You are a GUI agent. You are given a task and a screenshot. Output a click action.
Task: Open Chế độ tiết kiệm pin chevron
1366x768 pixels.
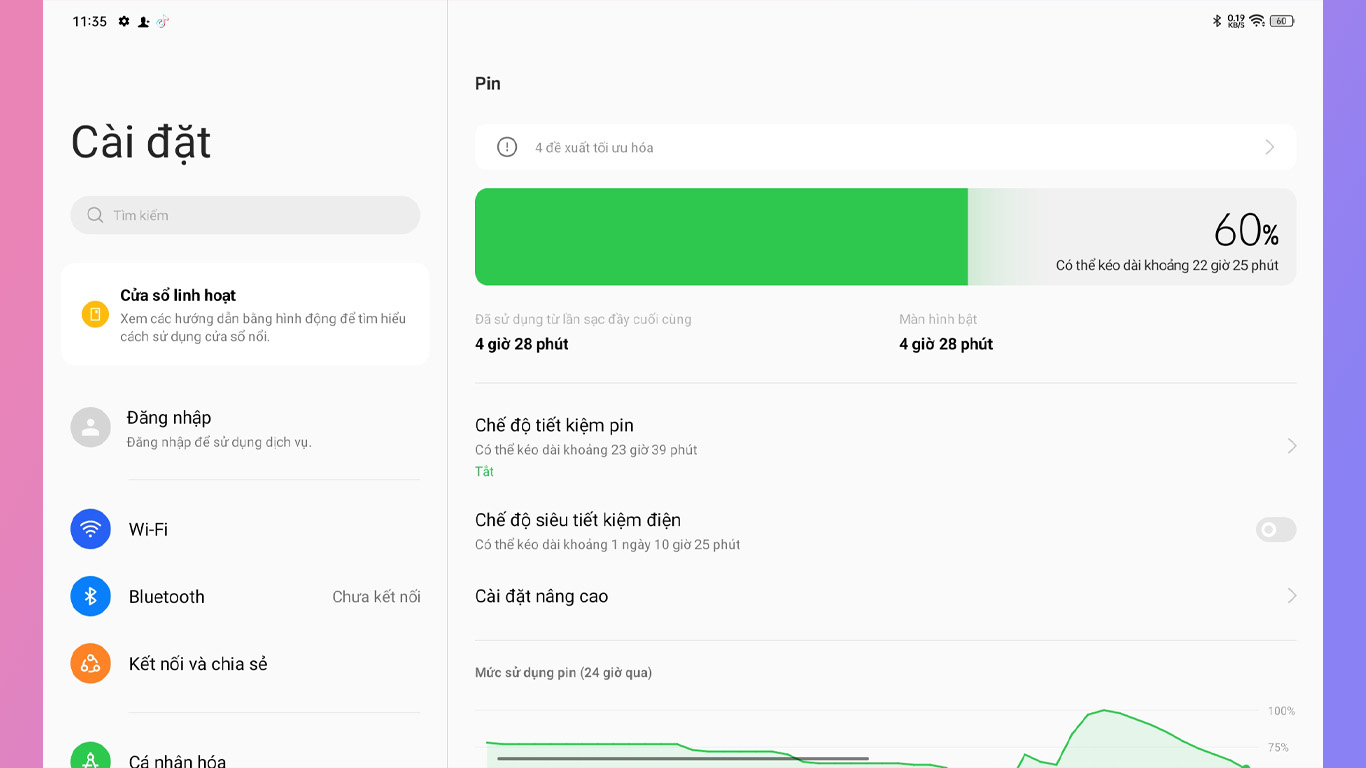tap(1291, 446)
